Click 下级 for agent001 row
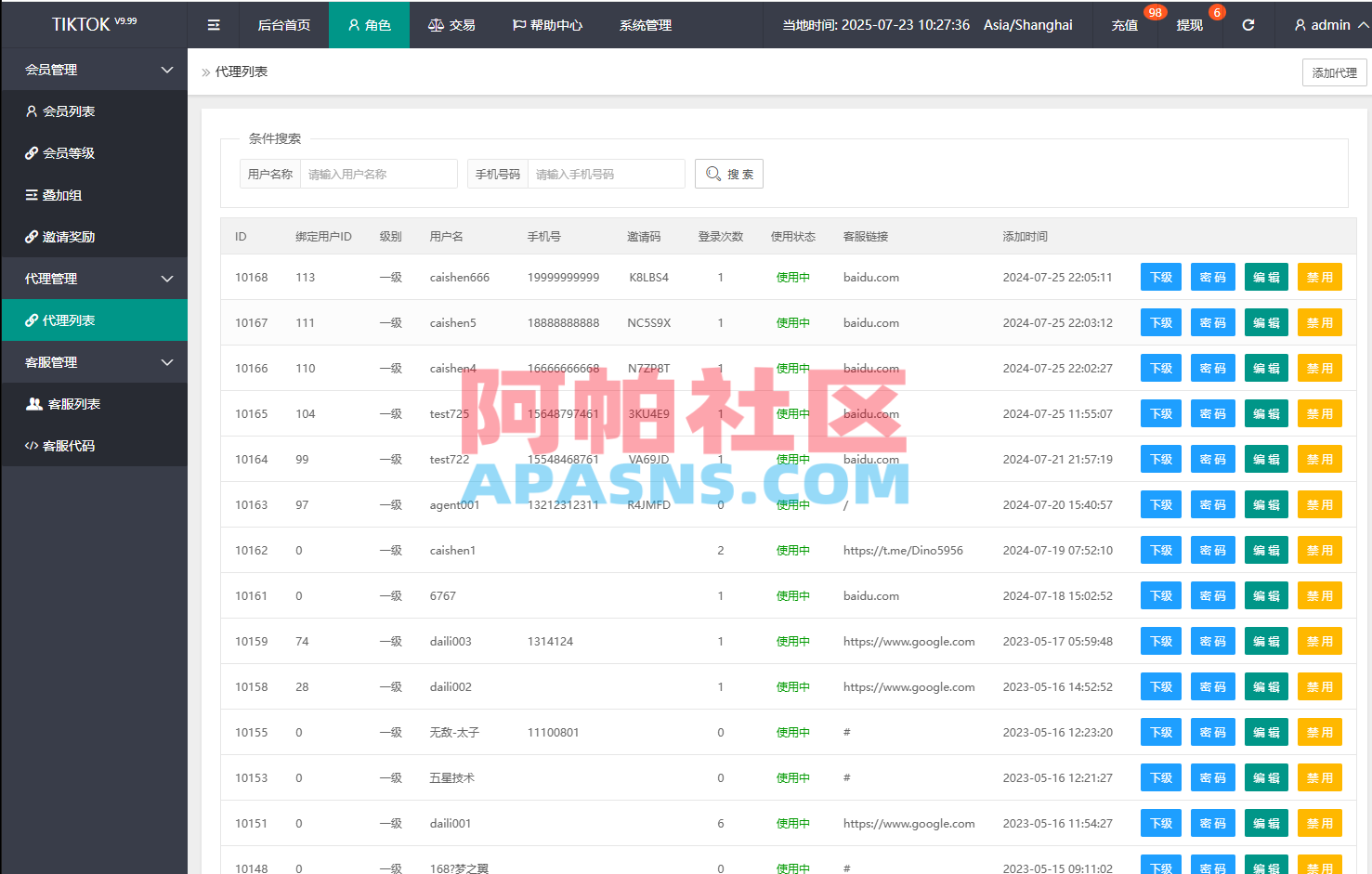The width and height of the screenshot is (1372, 874). pos(1161,504)
